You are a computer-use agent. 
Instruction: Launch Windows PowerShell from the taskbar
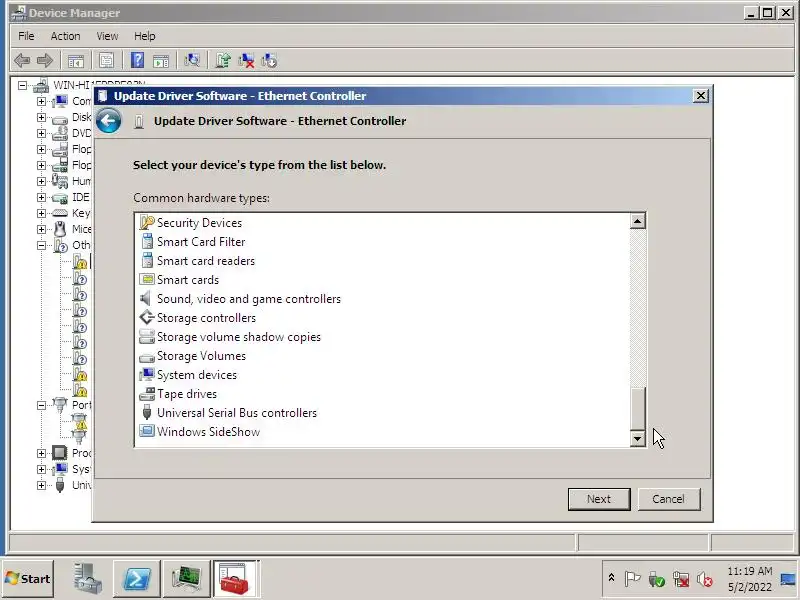[x=137, y=579]
